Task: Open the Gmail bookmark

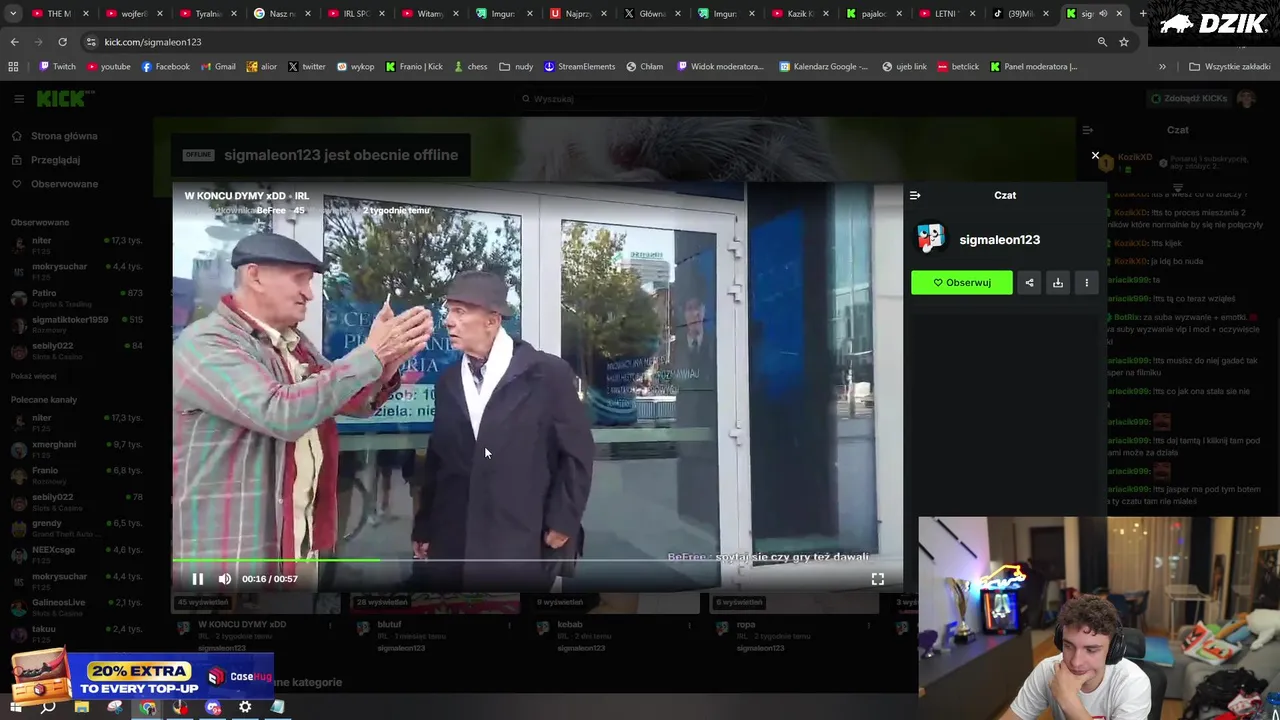Action: [x=217, y=67]
